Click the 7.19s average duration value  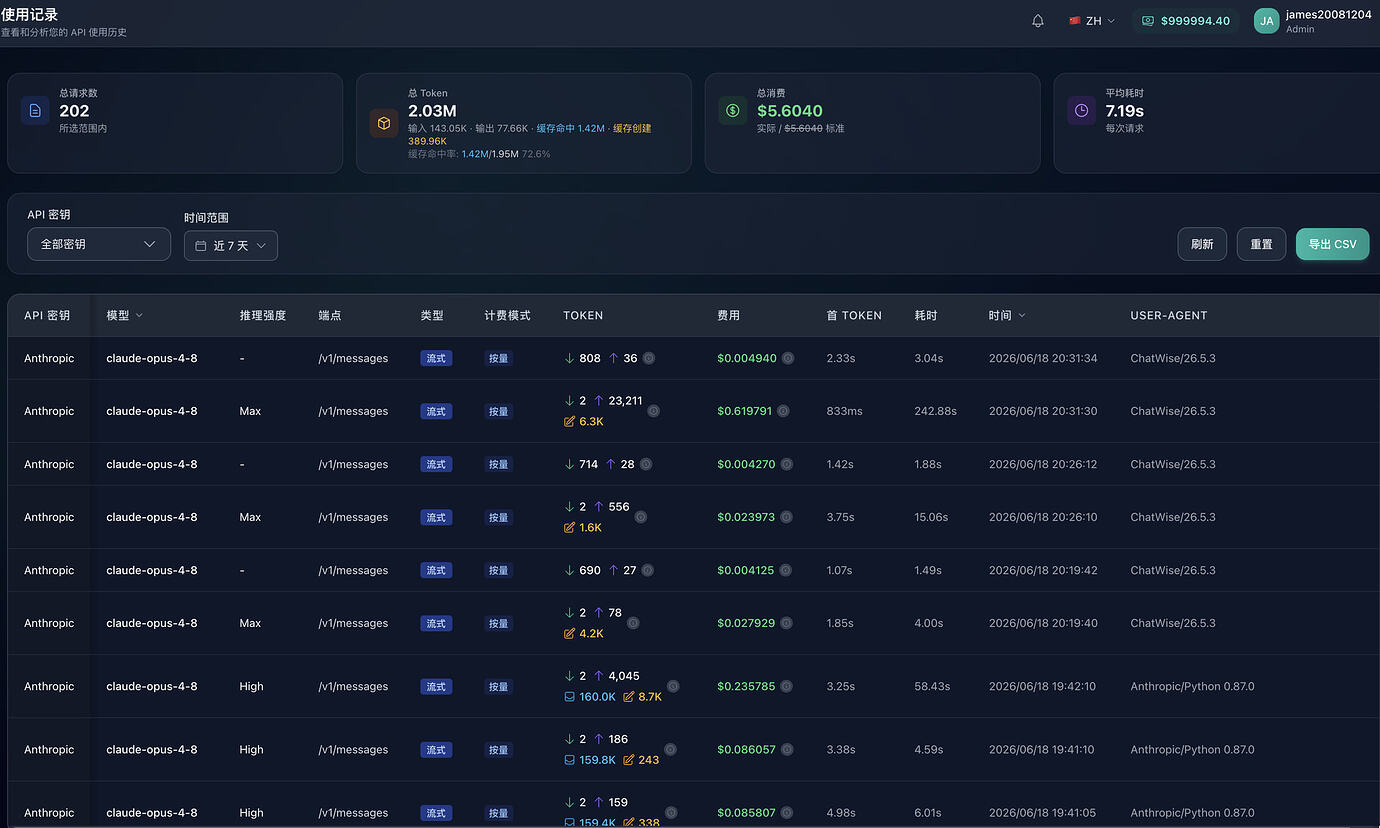(x=1125, y=111)
